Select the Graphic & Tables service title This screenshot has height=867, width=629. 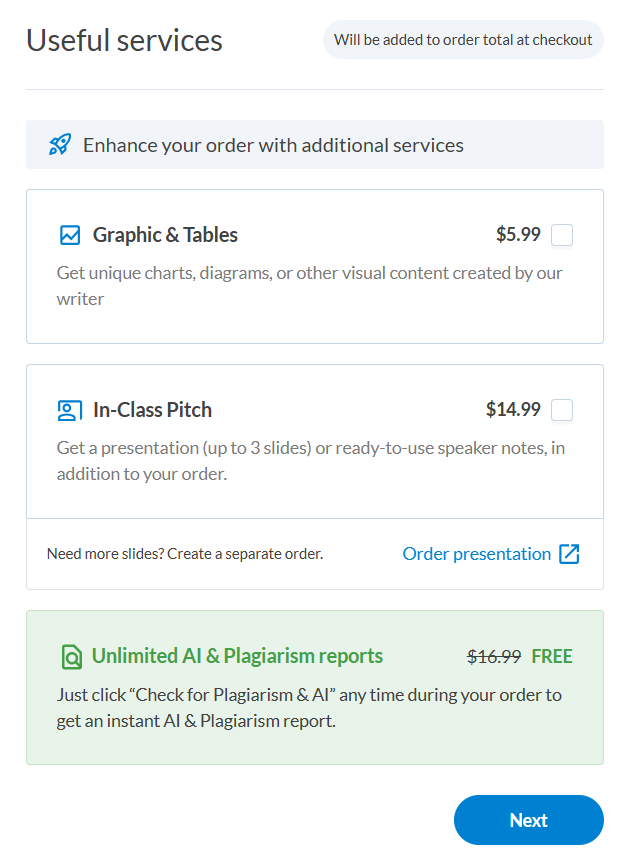pos(165,235)
